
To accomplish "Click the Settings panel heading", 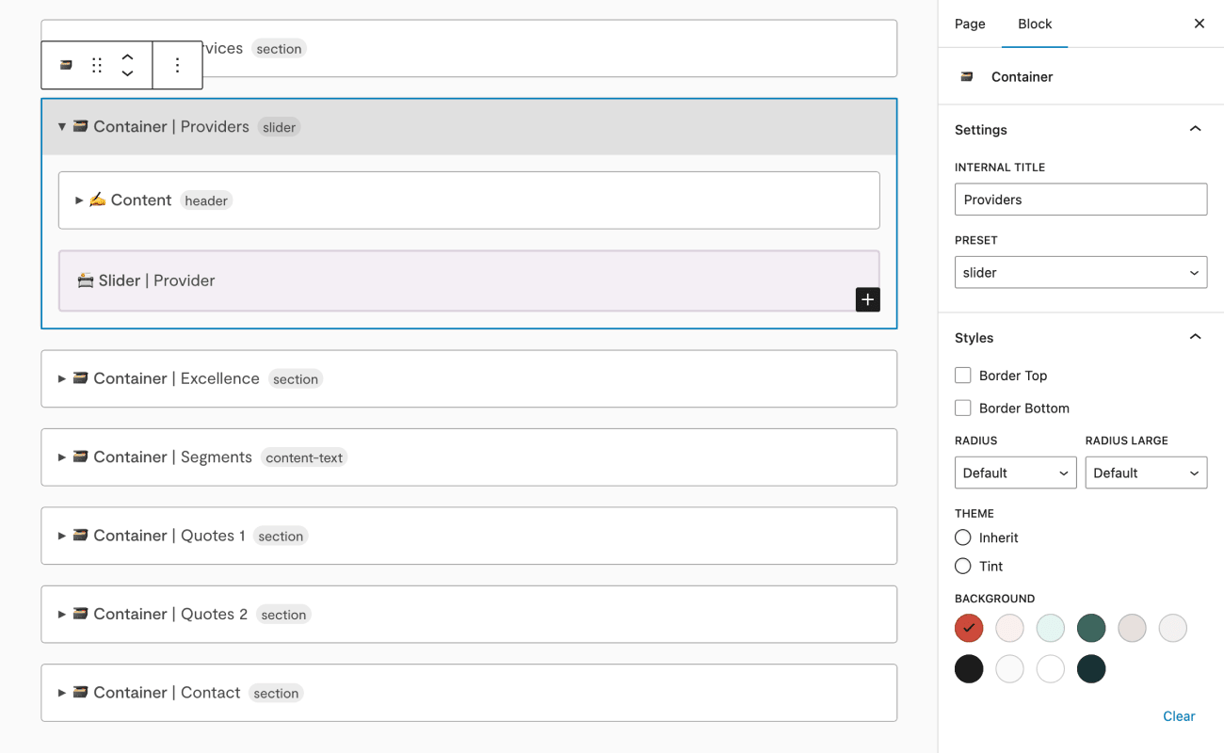I will pyautogui.click(x=981, y=130).
